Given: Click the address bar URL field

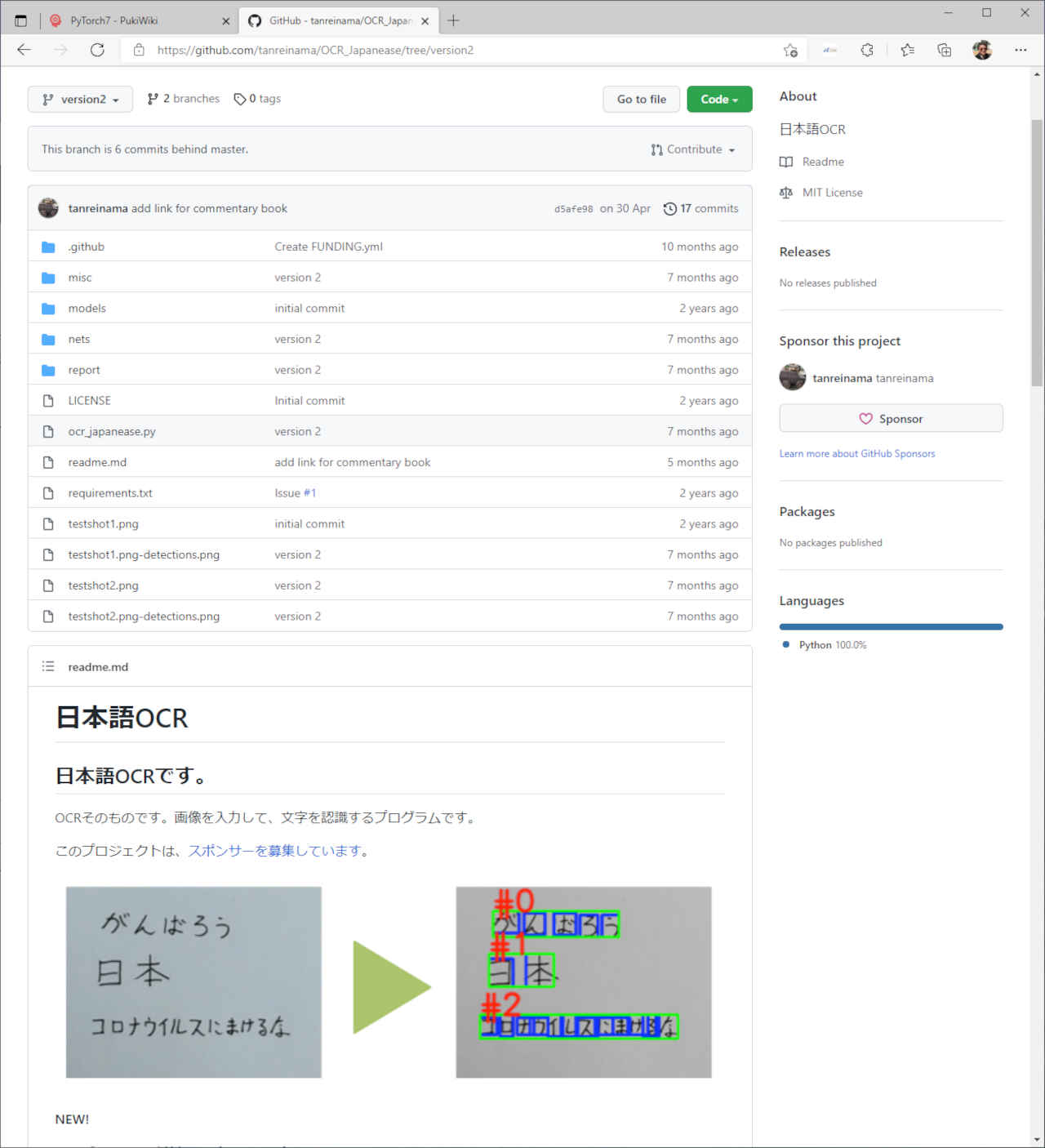Looking at the screenshot, I should tap(457, 50).
